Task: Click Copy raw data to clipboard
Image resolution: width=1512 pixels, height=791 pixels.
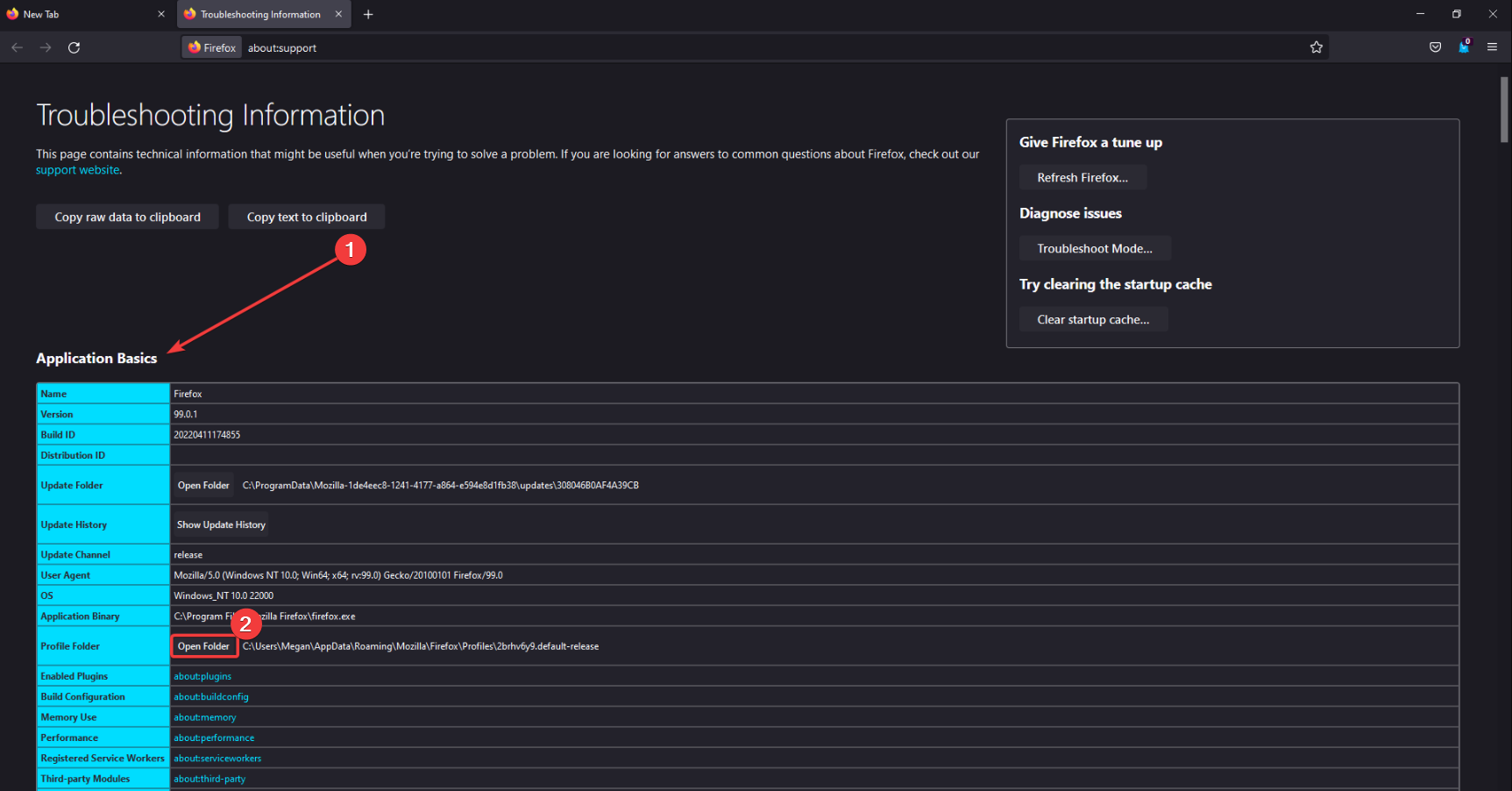Action: [x=127, y=217]
